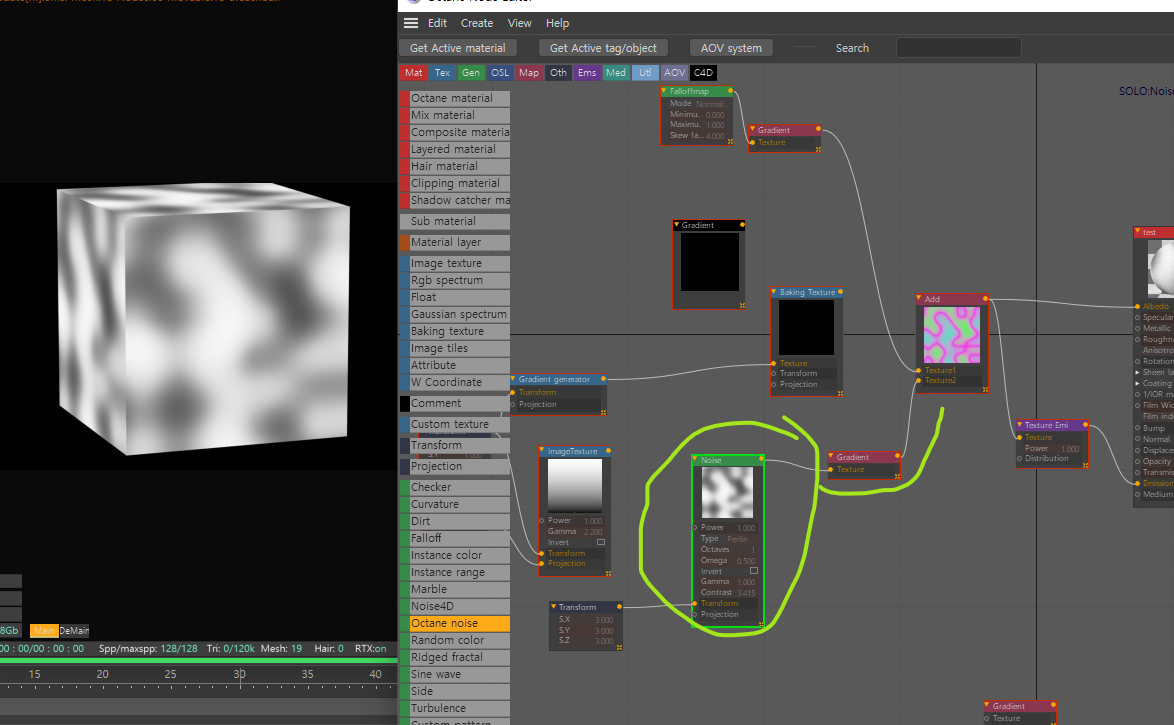Collapse the Texture Emi node
Viewport: 1174px width, 725px height.
[x=1020, y=425]
